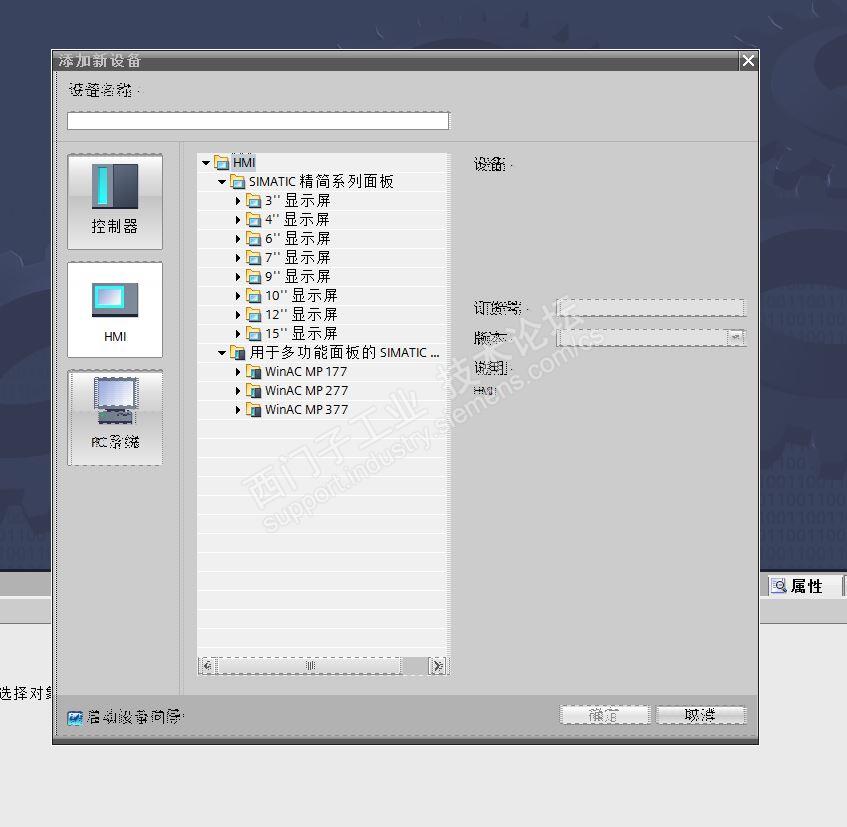Click the SIMATIC 精简系列面板 folder icon
The image size is (847, 827).
(x=238, y=181)
